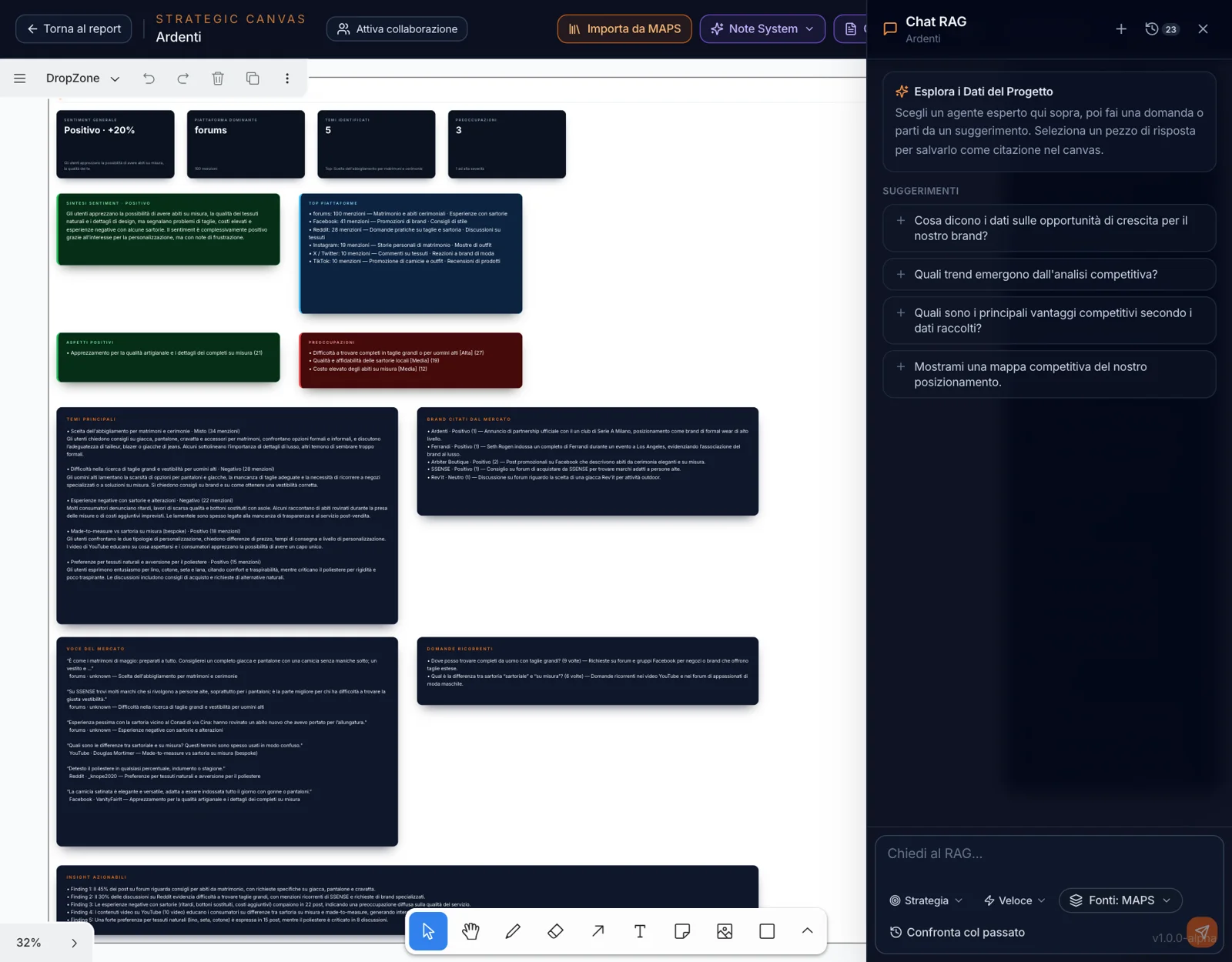Click the 32% zoom level
The image size is (1232, 962).
[28, 943]
